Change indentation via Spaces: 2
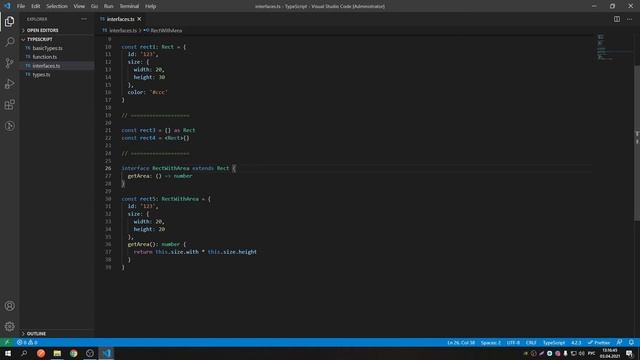 click(x=491, y=342)
